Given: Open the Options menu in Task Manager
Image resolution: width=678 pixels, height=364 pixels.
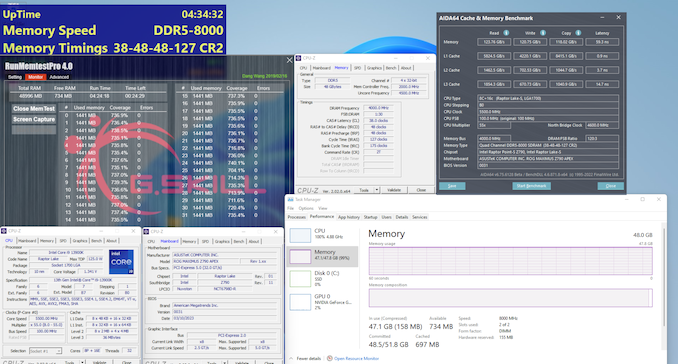Looking at the screenshot, I should tap(306, 208).
